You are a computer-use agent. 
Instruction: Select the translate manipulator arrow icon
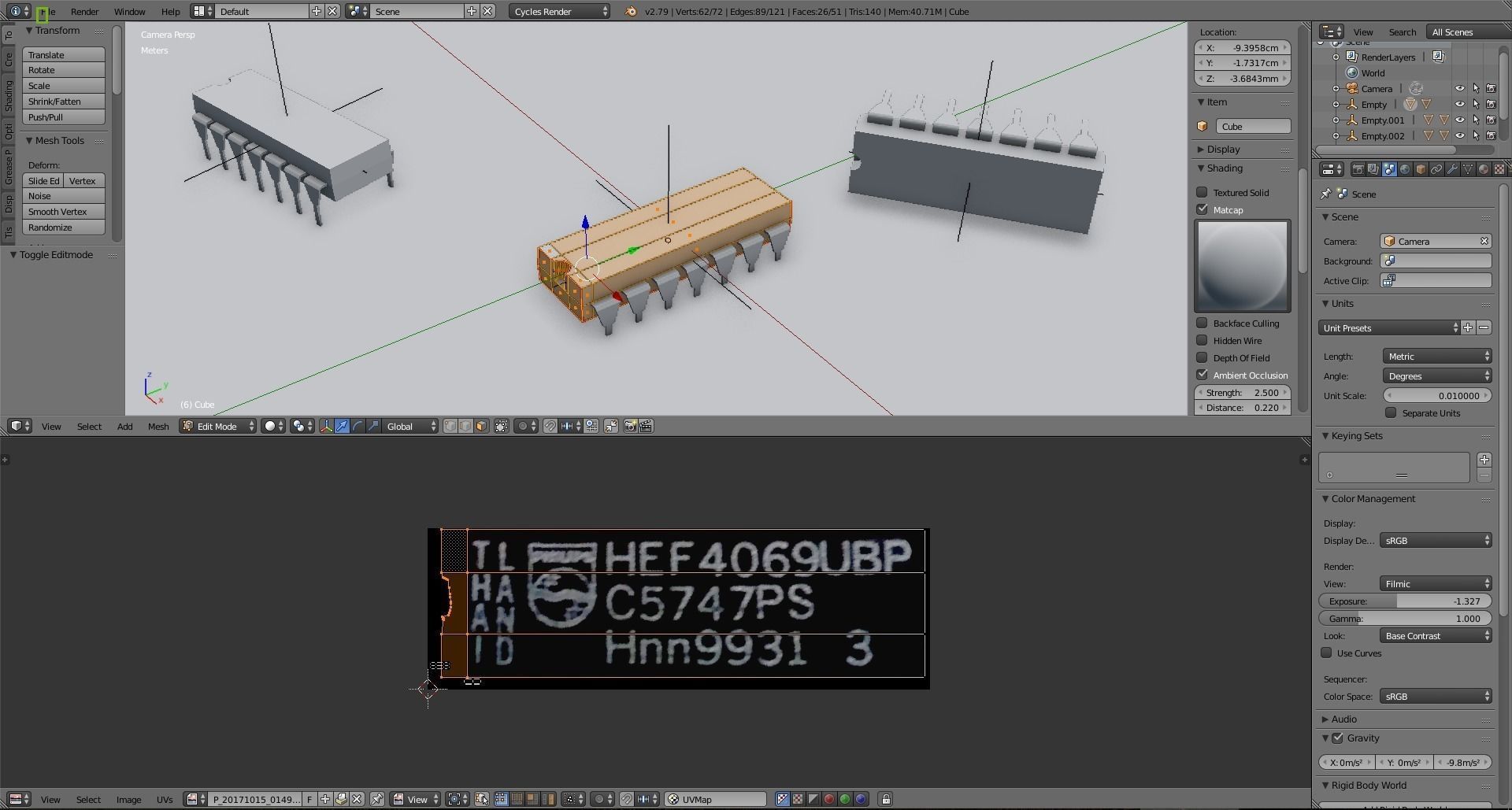pos(342,426)
